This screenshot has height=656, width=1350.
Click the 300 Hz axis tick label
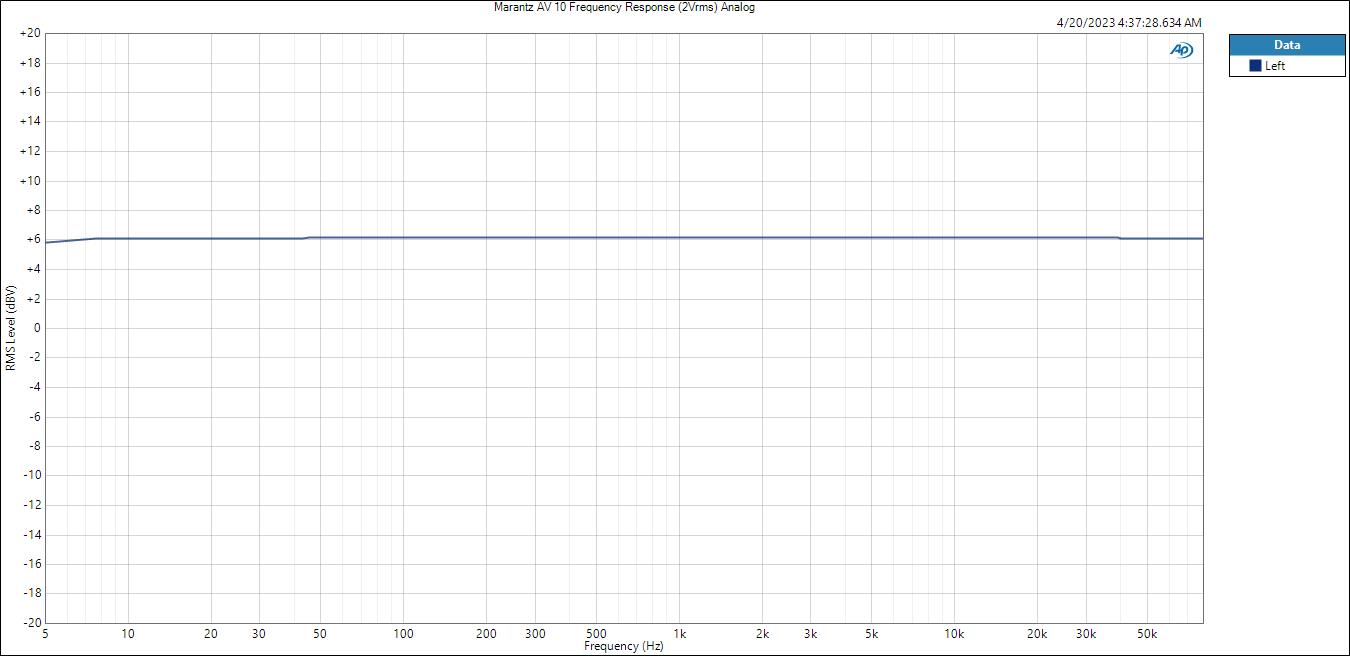pyautogui.click(x=535, y=634)
